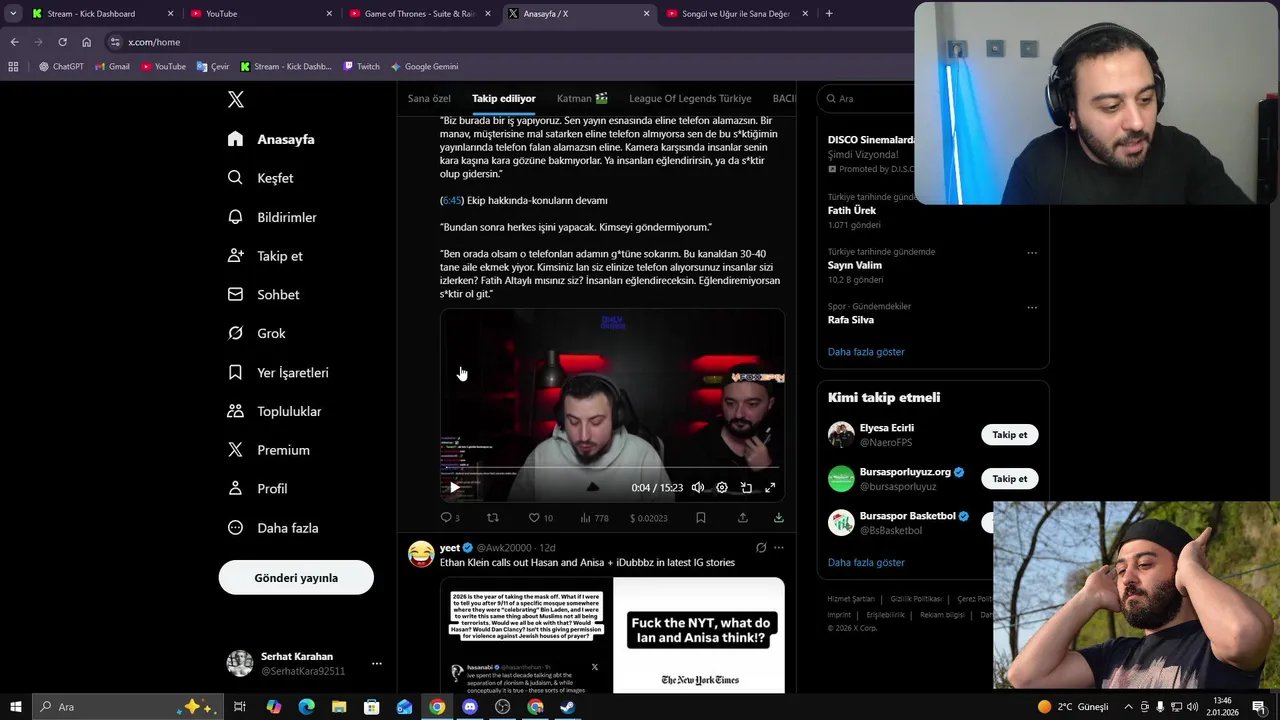Open Keşfet search page
Image resolution: width=1280 pixels, height=720 pixels.
click(260, 178)
